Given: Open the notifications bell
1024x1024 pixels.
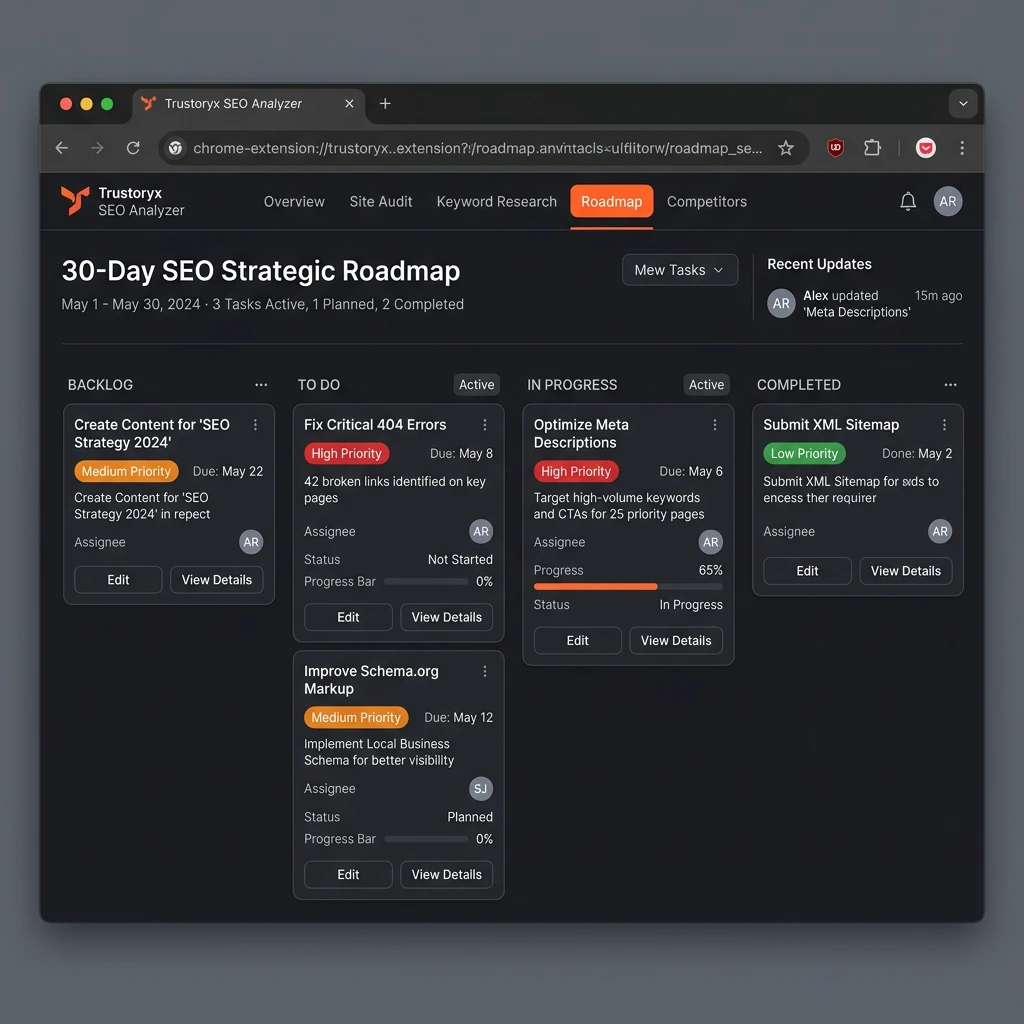Looking at the screenshot, I should click(908, 201).
